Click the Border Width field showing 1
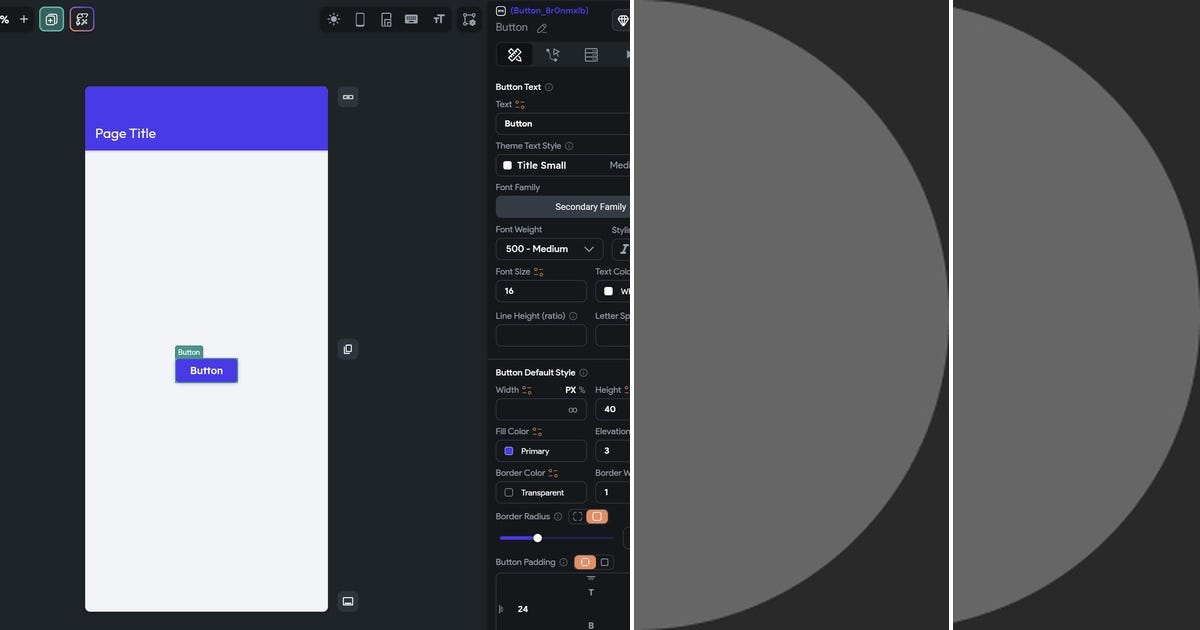 pyautogui.click(x=613, y=492)
